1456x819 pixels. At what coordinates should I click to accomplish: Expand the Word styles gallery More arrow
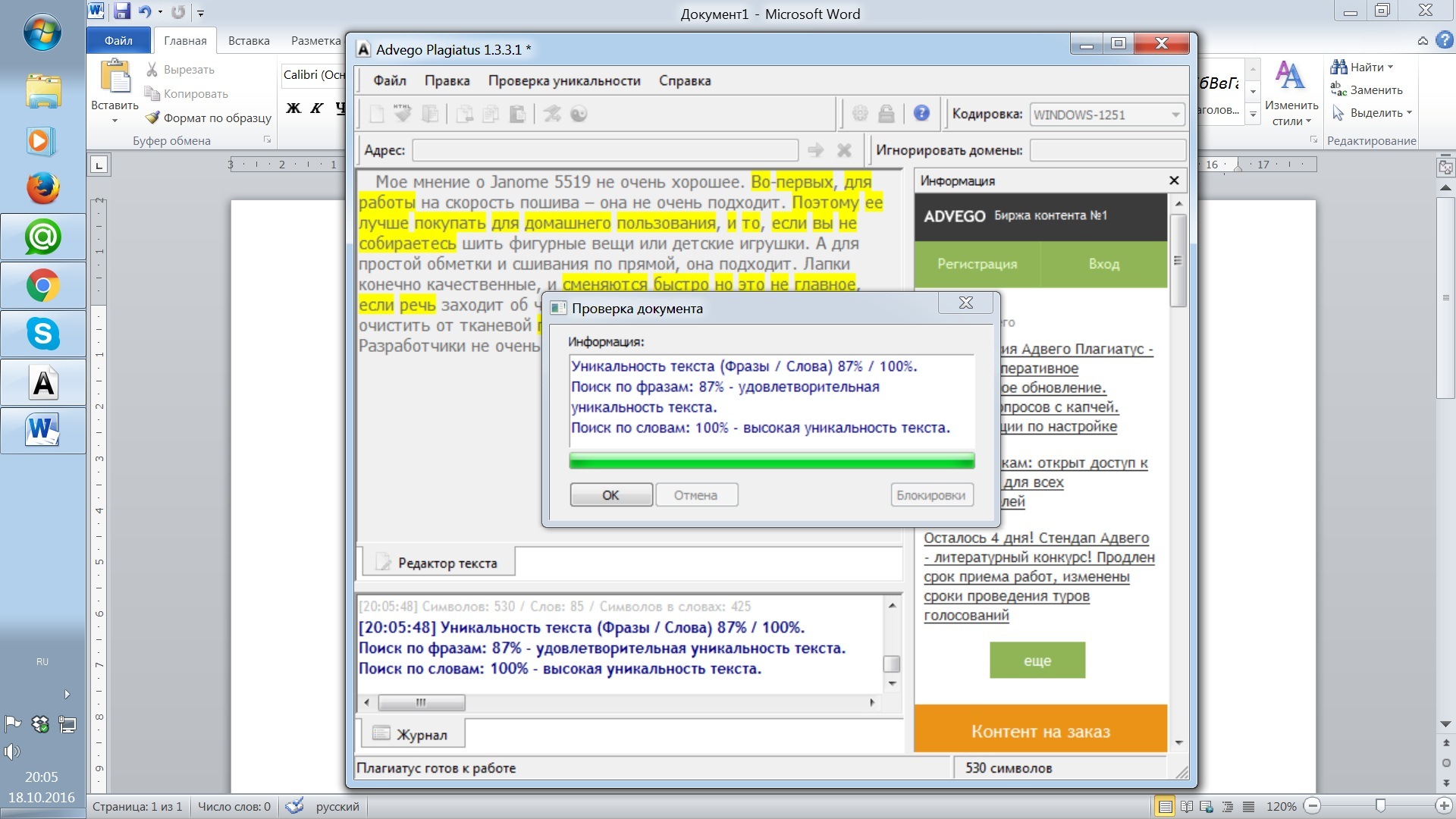pos(1253,115)
